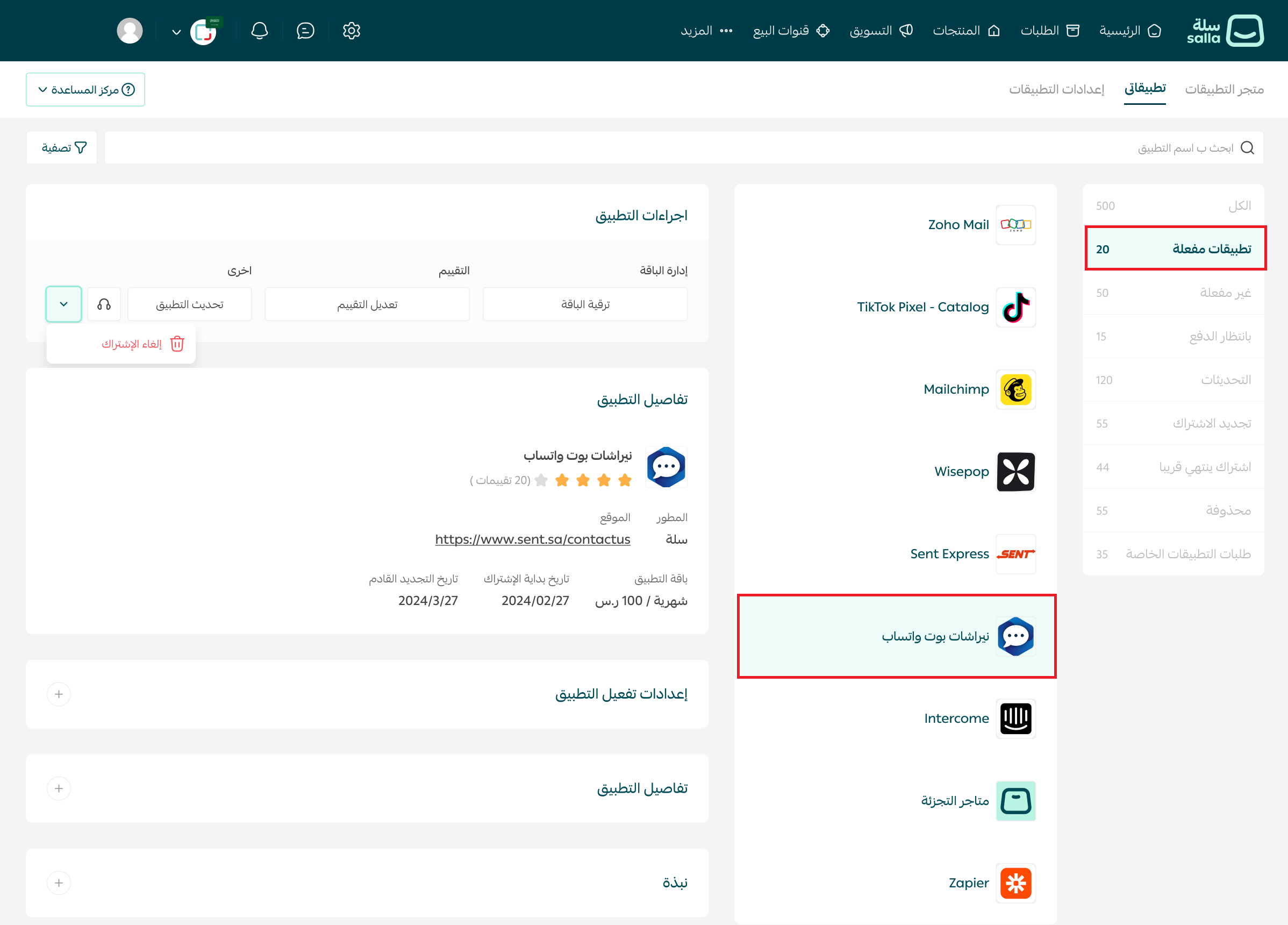Open the المزيد more menu
The height and width of the screenshot is (925, 1288).
(706, 31)
